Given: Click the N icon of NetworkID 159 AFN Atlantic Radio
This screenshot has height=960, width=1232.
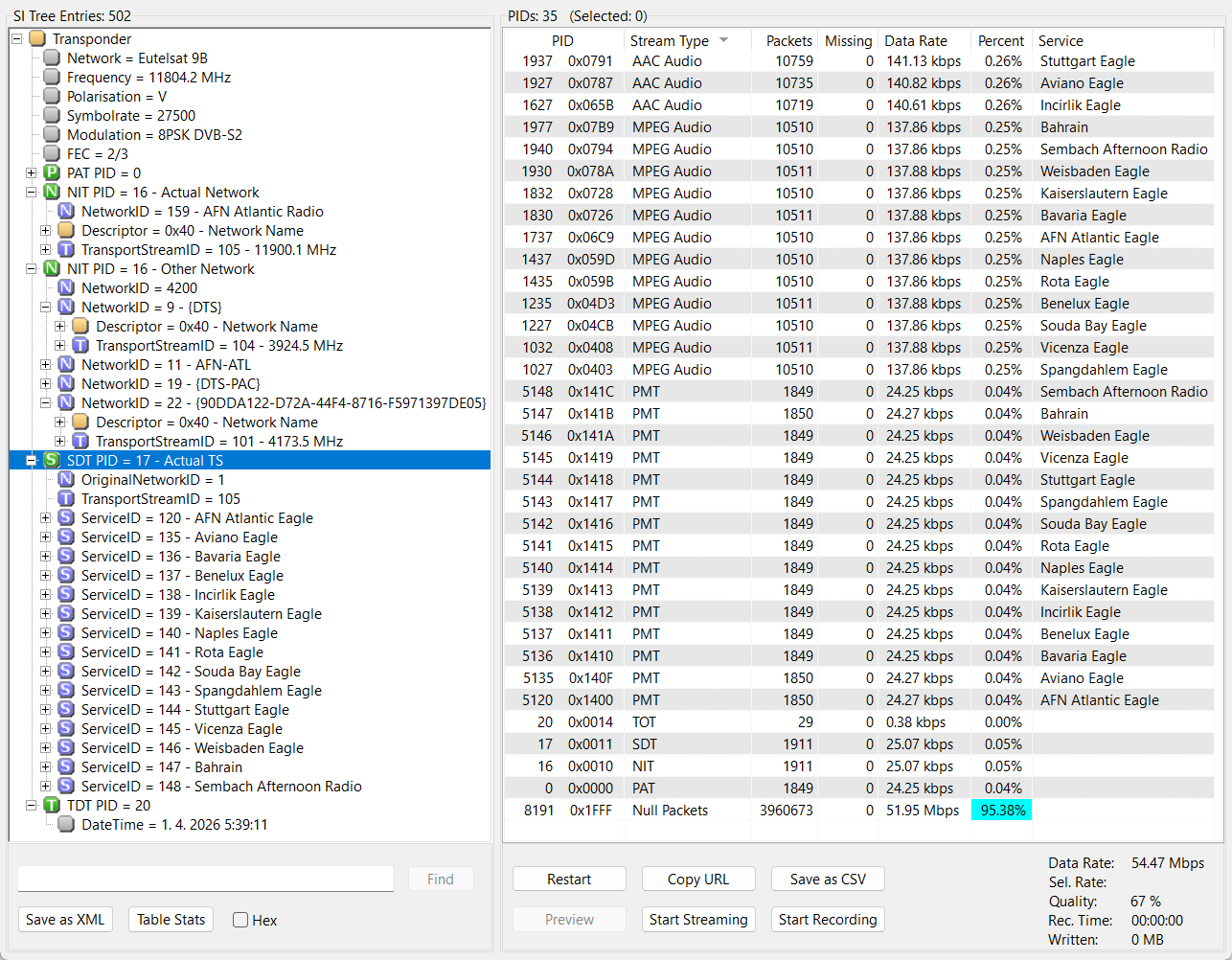Looking at the screenshot, I should click(66, 212).
